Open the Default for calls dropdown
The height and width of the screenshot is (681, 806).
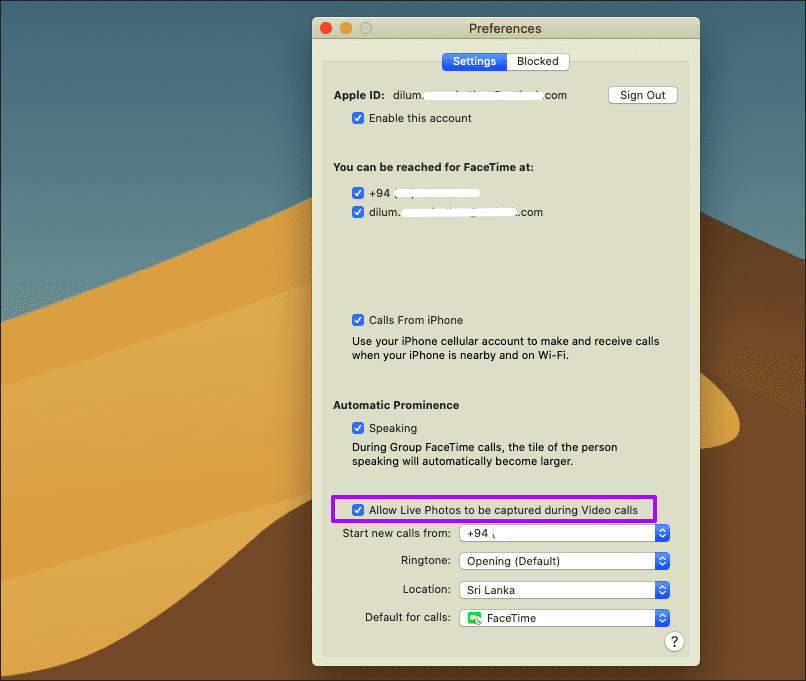tap(564, 618)
